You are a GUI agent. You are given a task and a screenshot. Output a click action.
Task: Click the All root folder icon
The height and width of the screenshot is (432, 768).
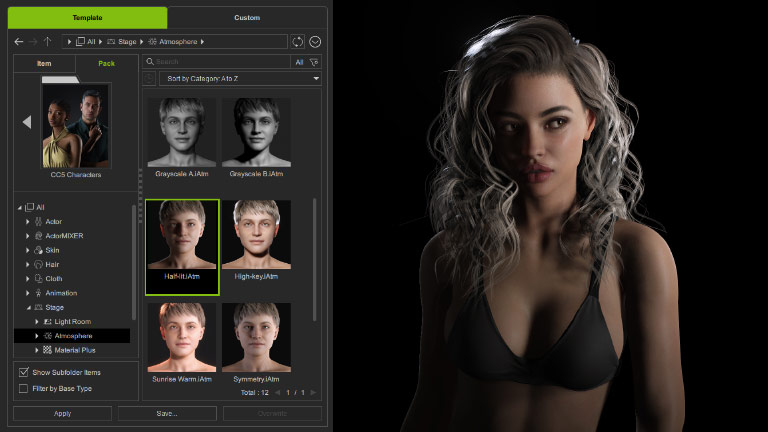click(x=29, y=207)
